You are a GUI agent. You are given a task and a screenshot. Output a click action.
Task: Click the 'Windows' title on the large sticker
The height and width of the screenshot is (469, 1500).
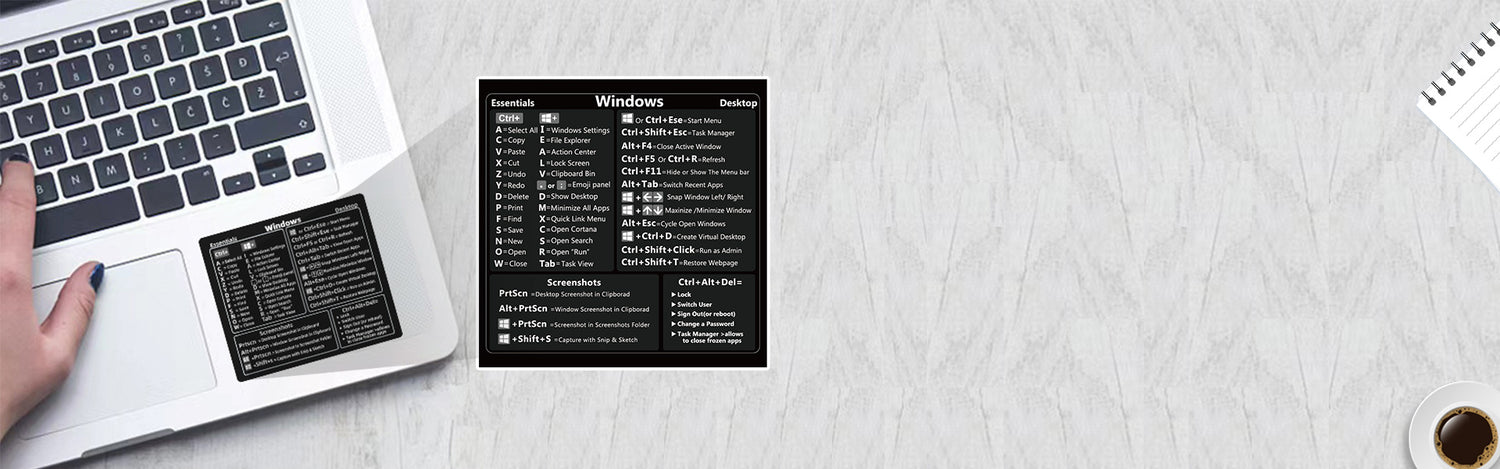click(x=629, y=101)
